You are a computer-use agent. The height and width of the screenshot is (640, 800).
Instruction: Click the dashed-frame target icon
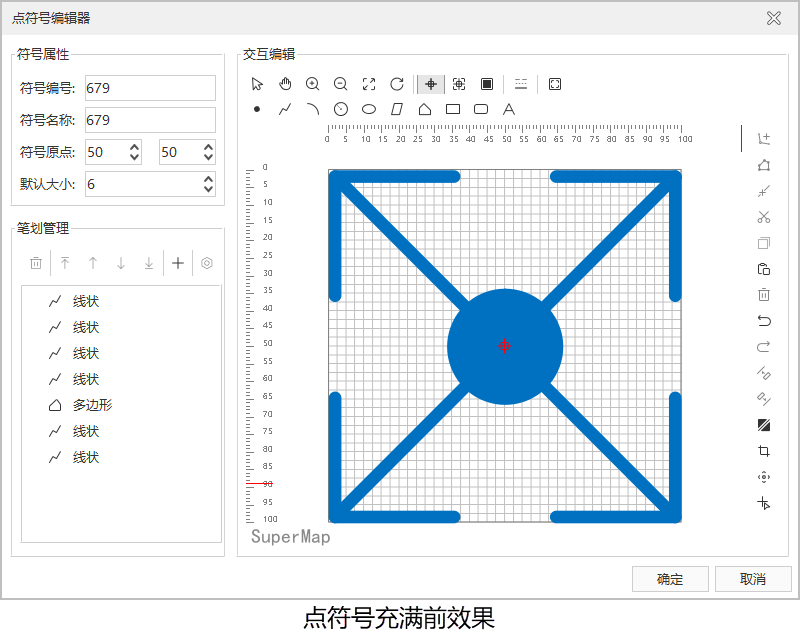tap(459, 84)
